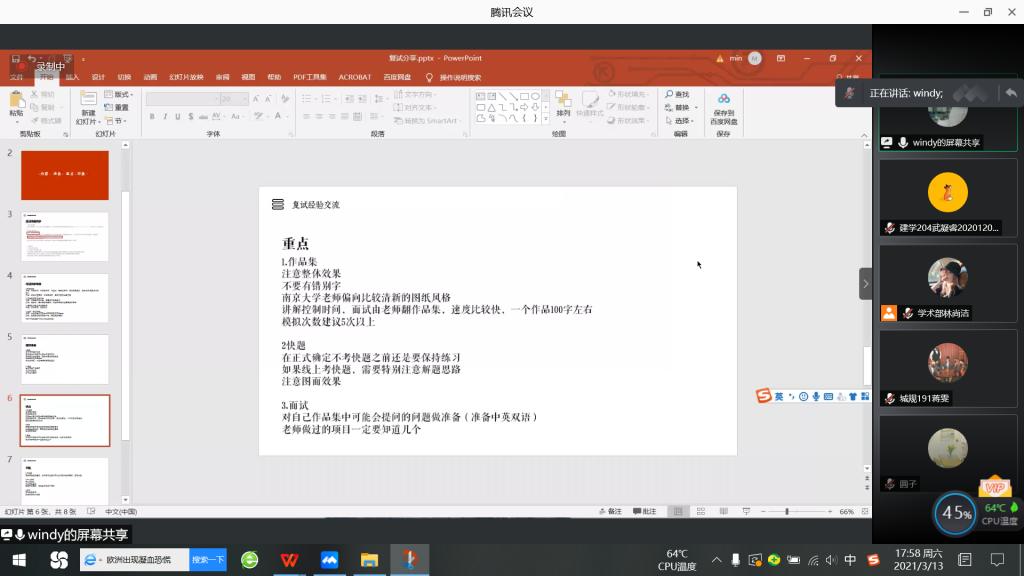Click the File Explorer taskbar icon
The width and height of the screenshot is (1024, 576).
pos(369,560)
